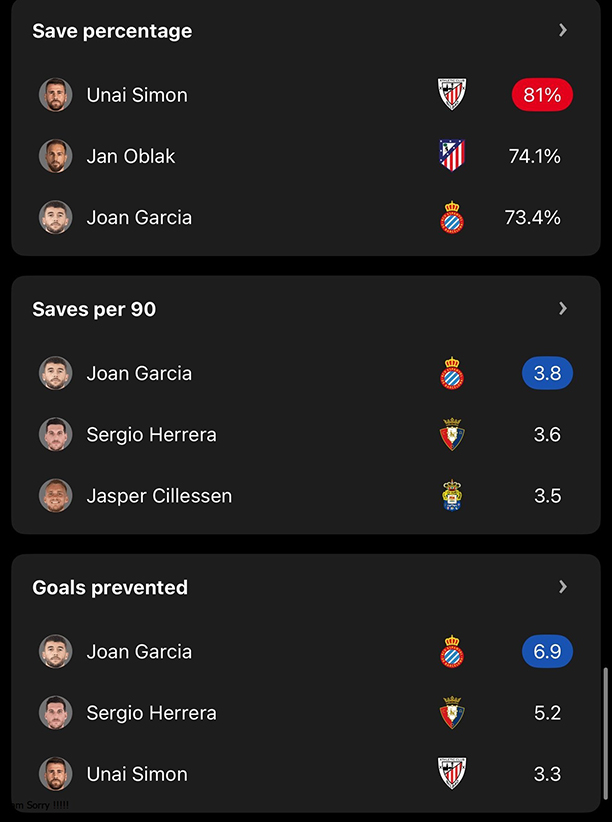
Task: Open Osasuna crest in Goals prevented list
Action: pos(452,712)
